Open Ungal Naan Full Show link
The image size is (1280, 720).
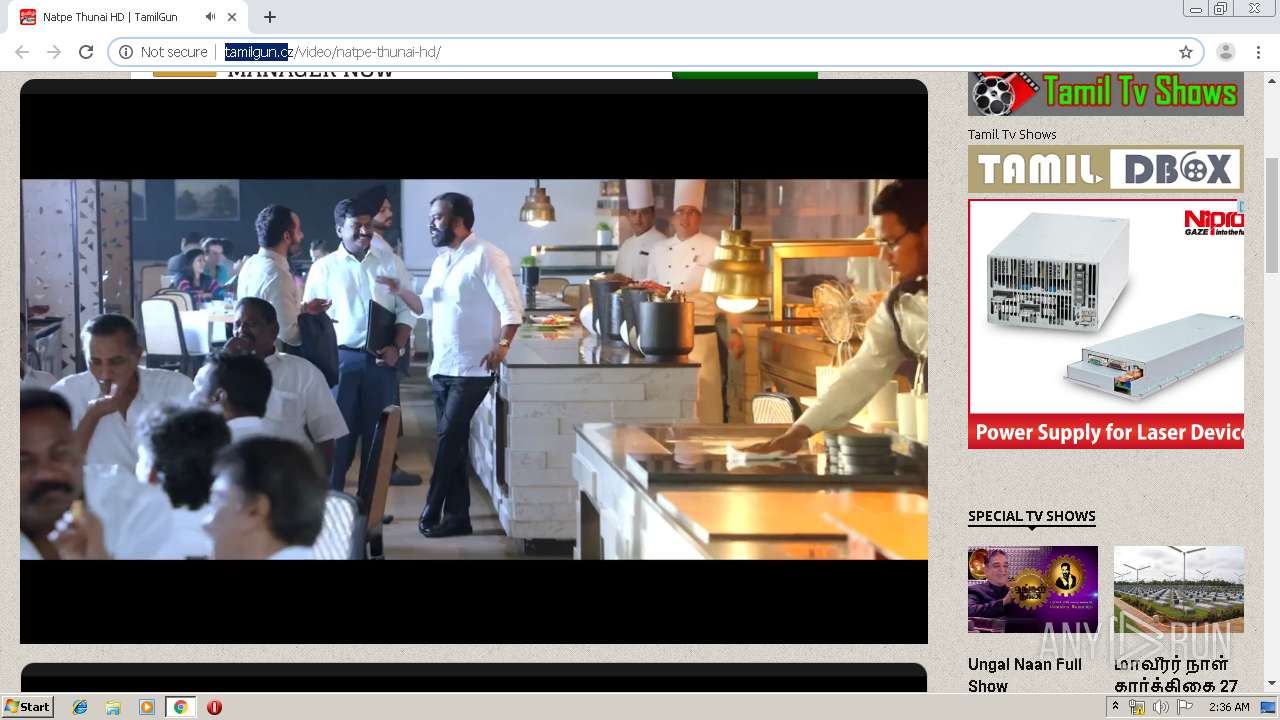(1025, 675)
